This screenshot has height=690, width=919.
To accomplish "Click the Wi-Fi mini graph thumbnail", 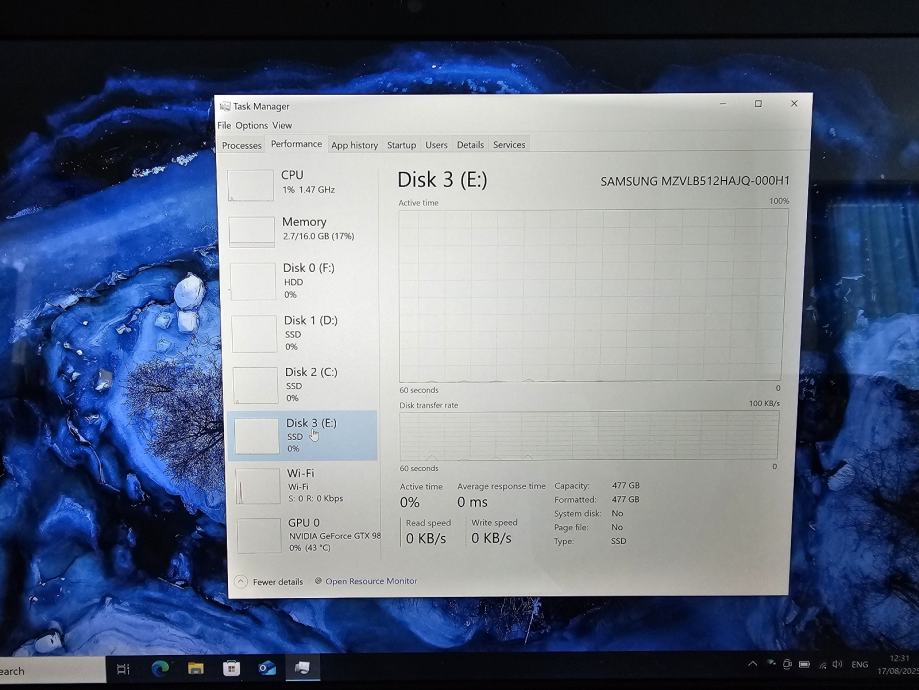I will coord(258,486).
